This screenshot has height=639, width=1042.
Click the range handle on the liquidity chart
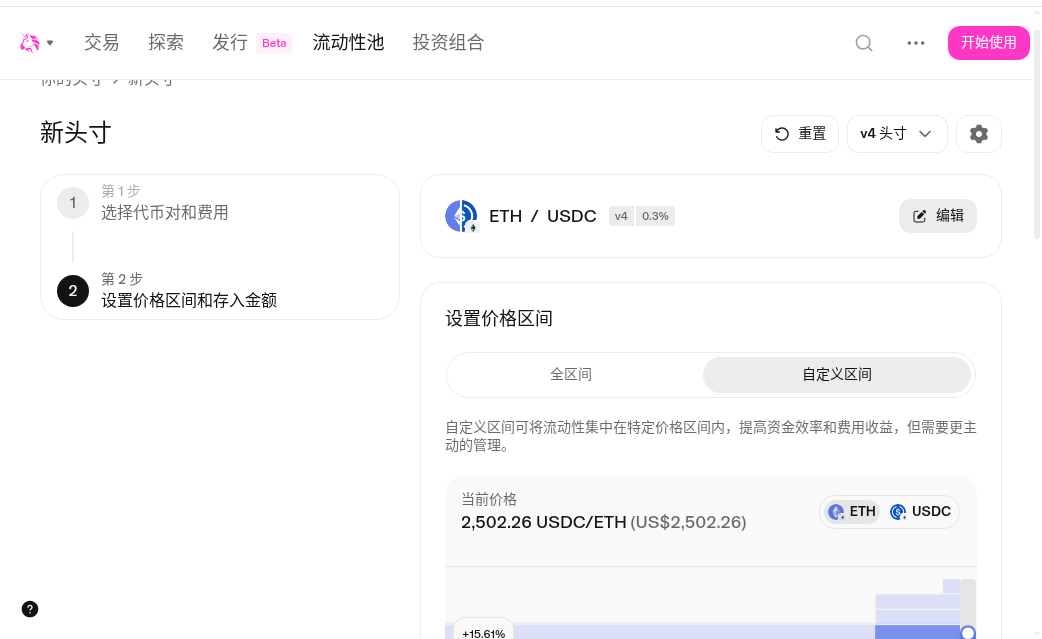968,632
